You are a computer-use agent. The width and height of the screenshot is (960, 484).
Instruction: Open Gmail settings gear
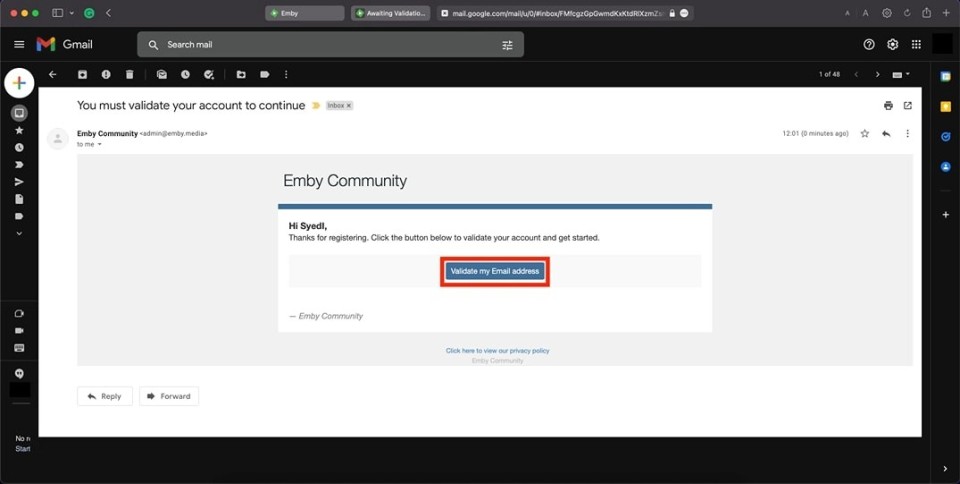(x=893, y=44)
